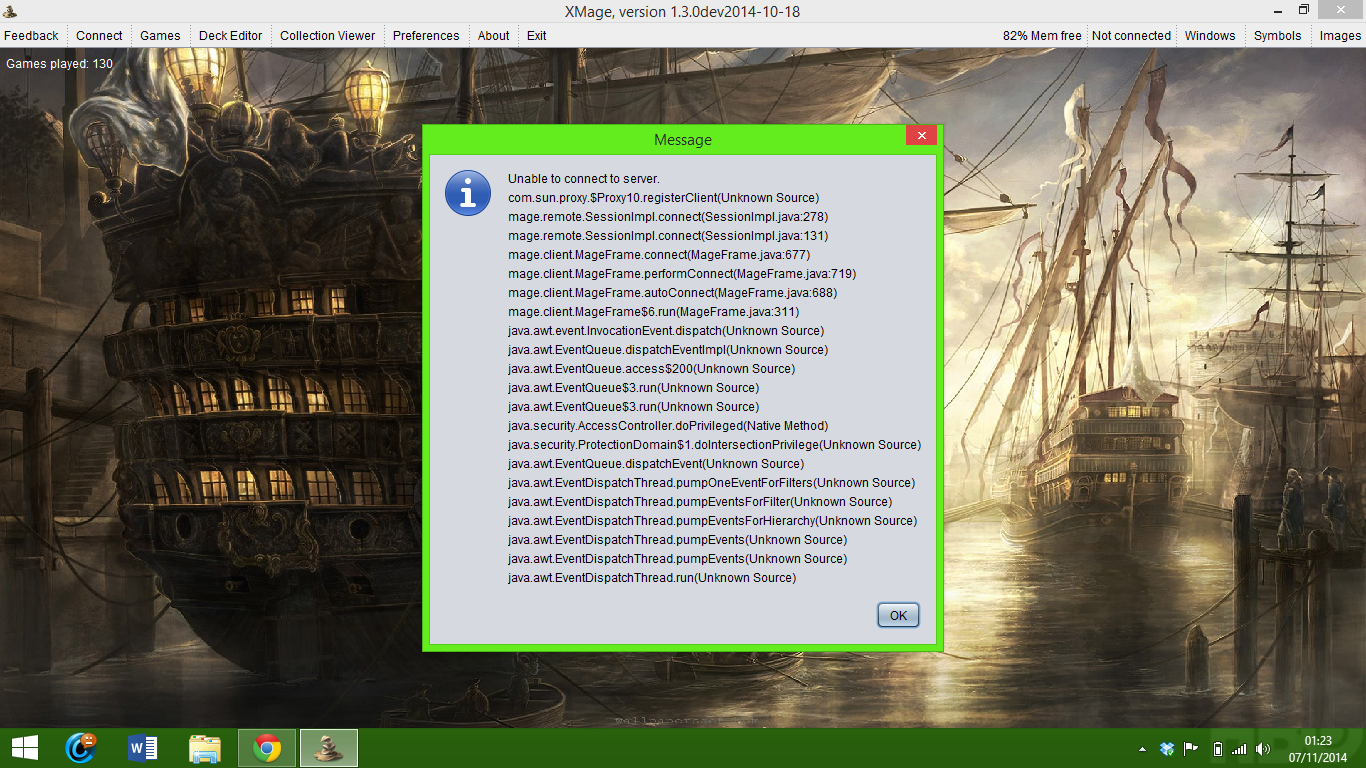Click the network signal tray icon
This screenshot has width=1366, height=768.
click(x=1240, y=749)
